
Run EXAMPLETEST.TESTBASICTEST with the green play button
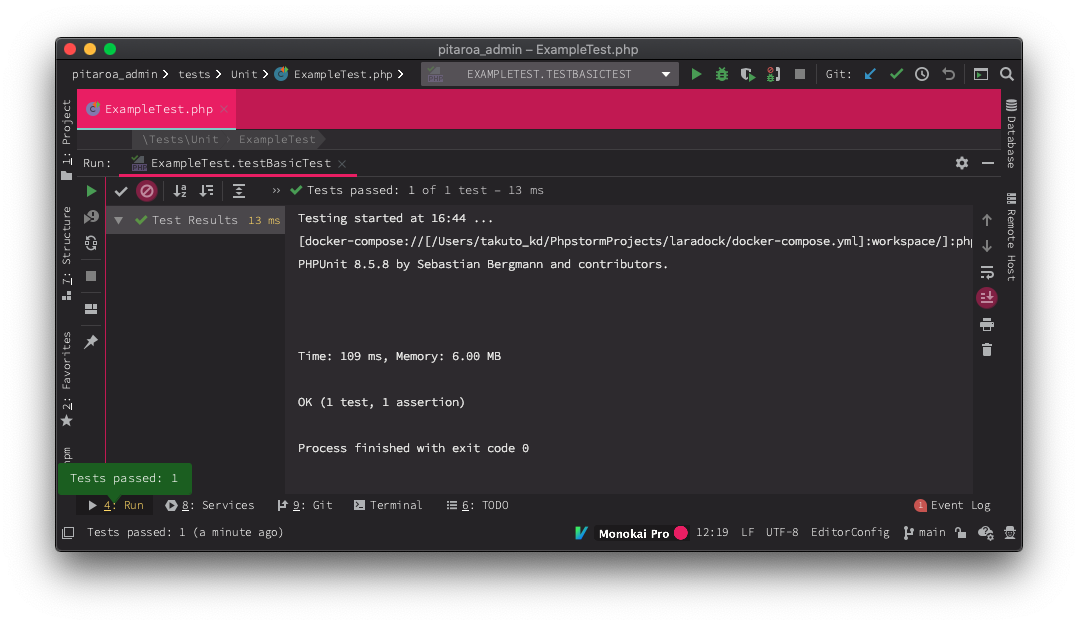click(696, 74)
